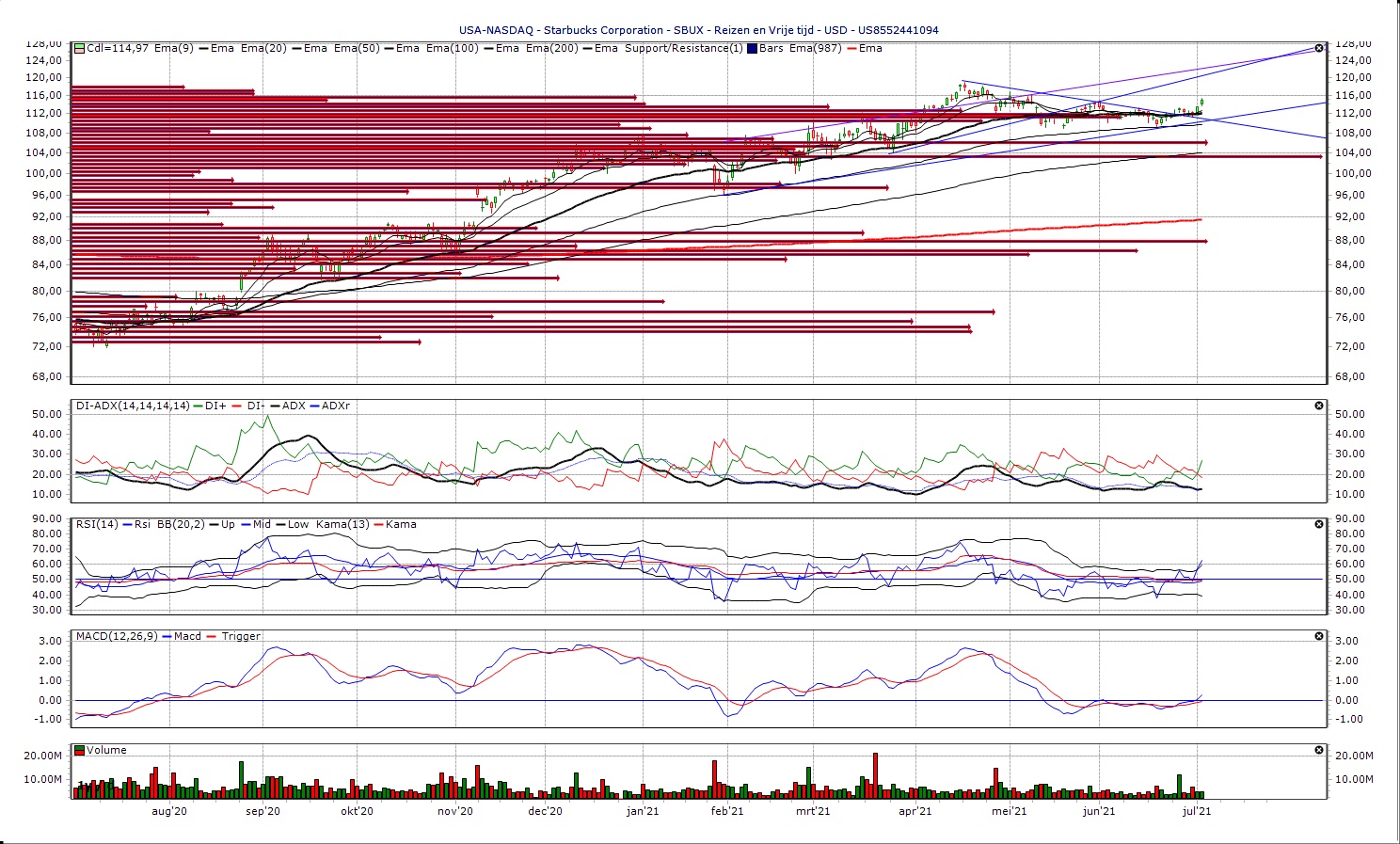Screen dimensions: 1400x844
Task: Click the sep'20 date axis label
Action: pyautogui.click(x=263, y=811)
